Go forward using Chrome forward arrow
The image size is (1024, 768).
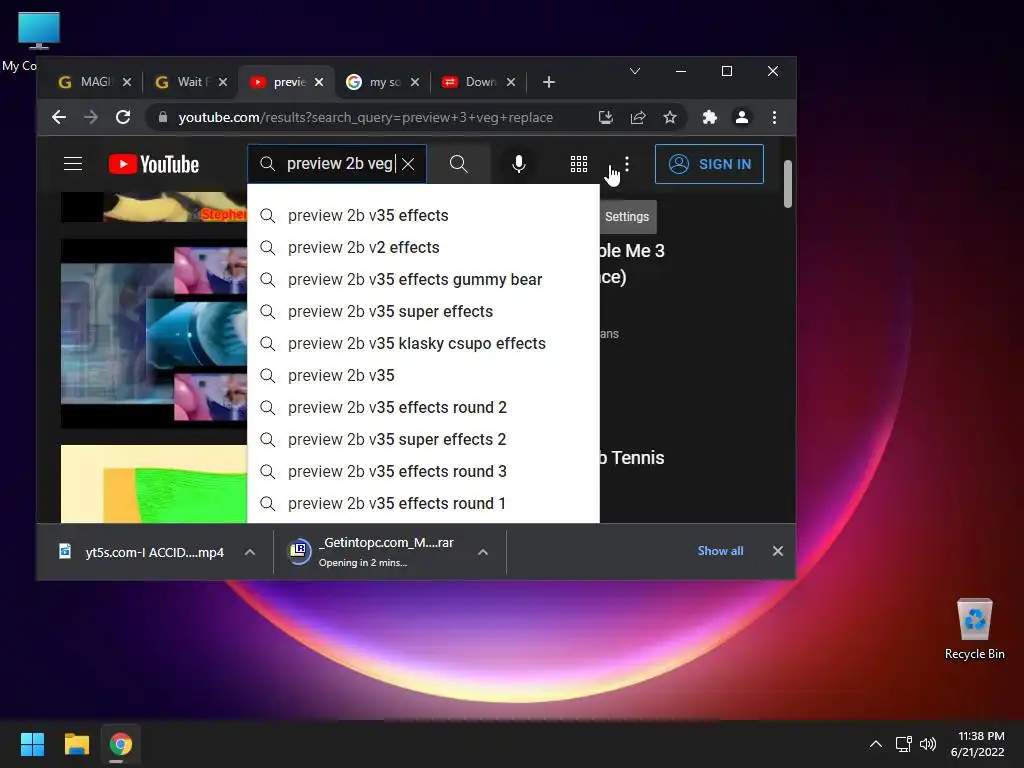tap(91, 118)
